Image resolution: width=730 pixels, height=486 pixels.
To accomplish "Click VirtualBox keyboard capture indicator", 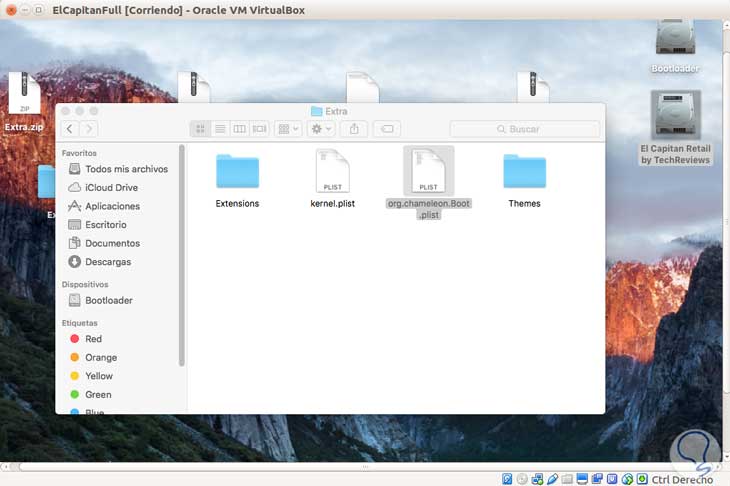I will [x=642, y=479].
